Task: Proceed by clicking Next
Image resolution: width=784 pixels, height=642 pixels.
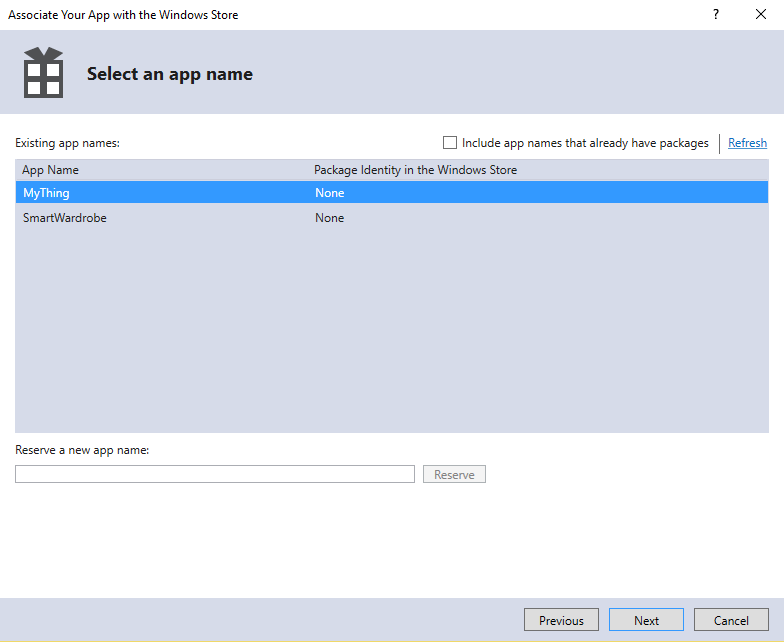Action: click(646, 620)
